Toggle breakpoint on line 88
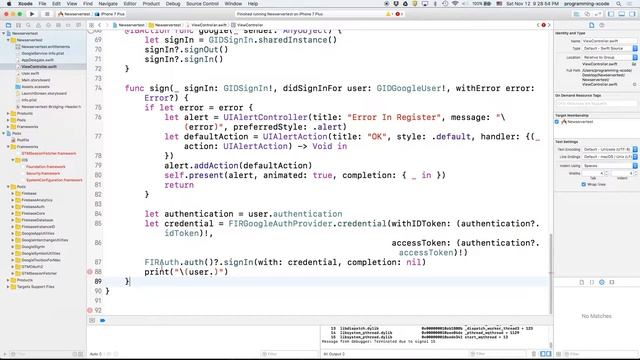 (x=90, y=271)
